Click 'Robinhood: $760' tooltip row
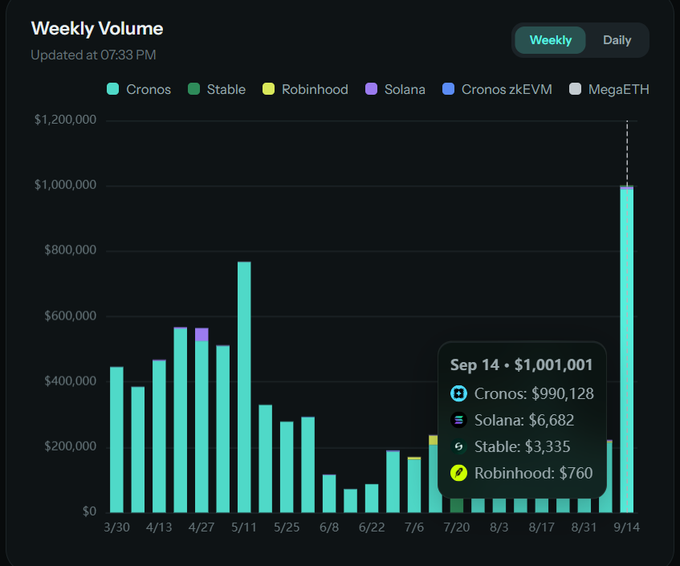This screenshot has width=680, height=566. (x=521, y=473)
